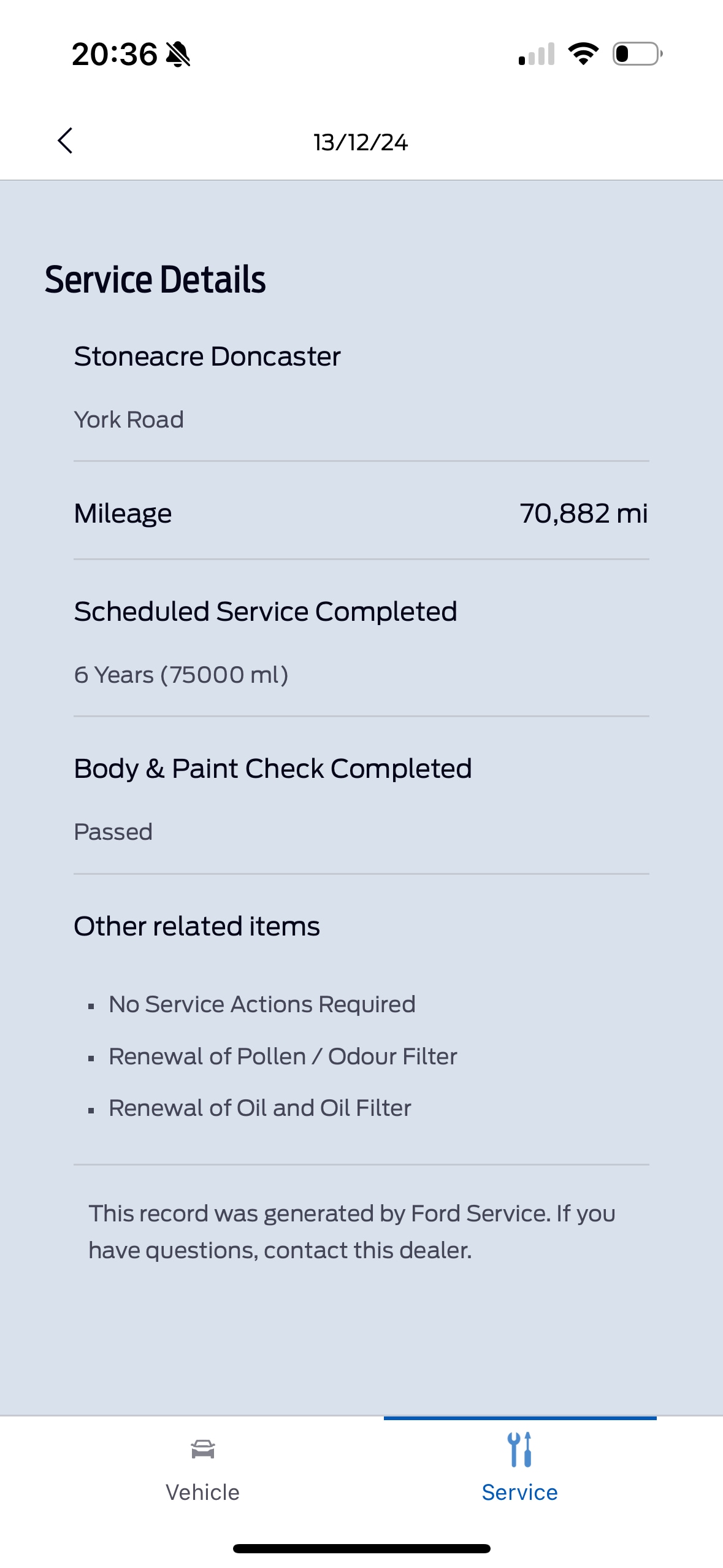723x1568 pixels.
Task: Tap the York Road address
Action: (129, 420)
